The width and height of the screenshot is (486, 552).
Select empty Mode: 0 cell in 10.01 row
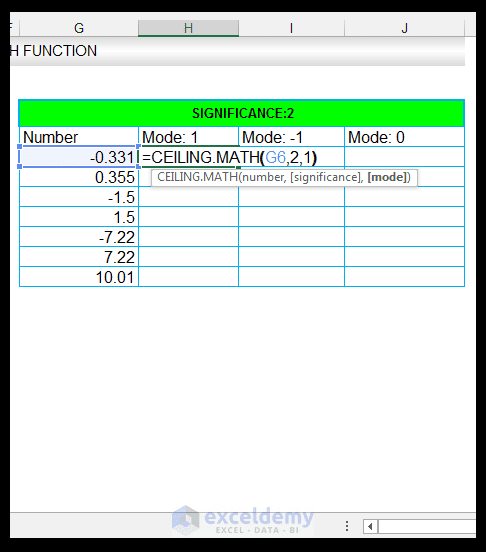click(404, 277)
